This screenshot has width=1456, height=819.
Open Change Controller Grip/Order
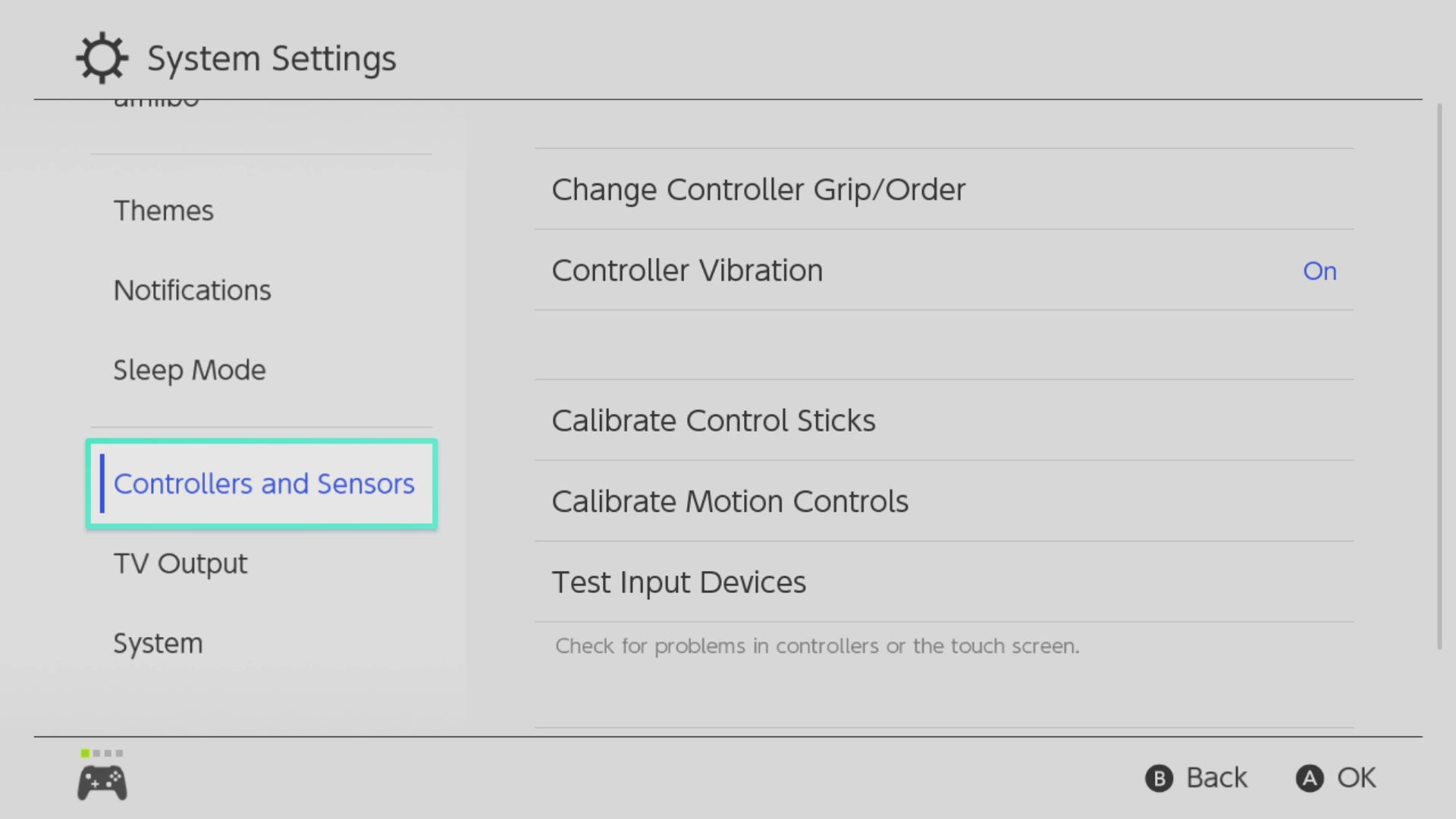pyautogui.click(x=758, y=190)
